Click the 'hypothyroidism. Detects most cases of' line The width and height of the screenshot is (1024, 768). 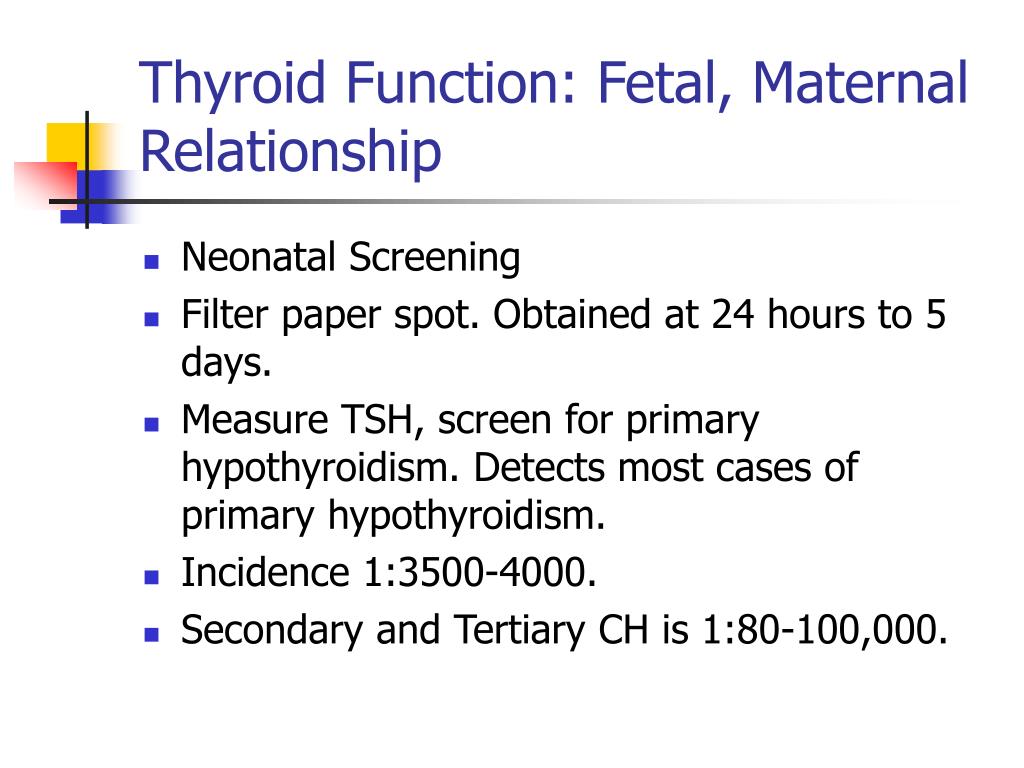point(520,468)
